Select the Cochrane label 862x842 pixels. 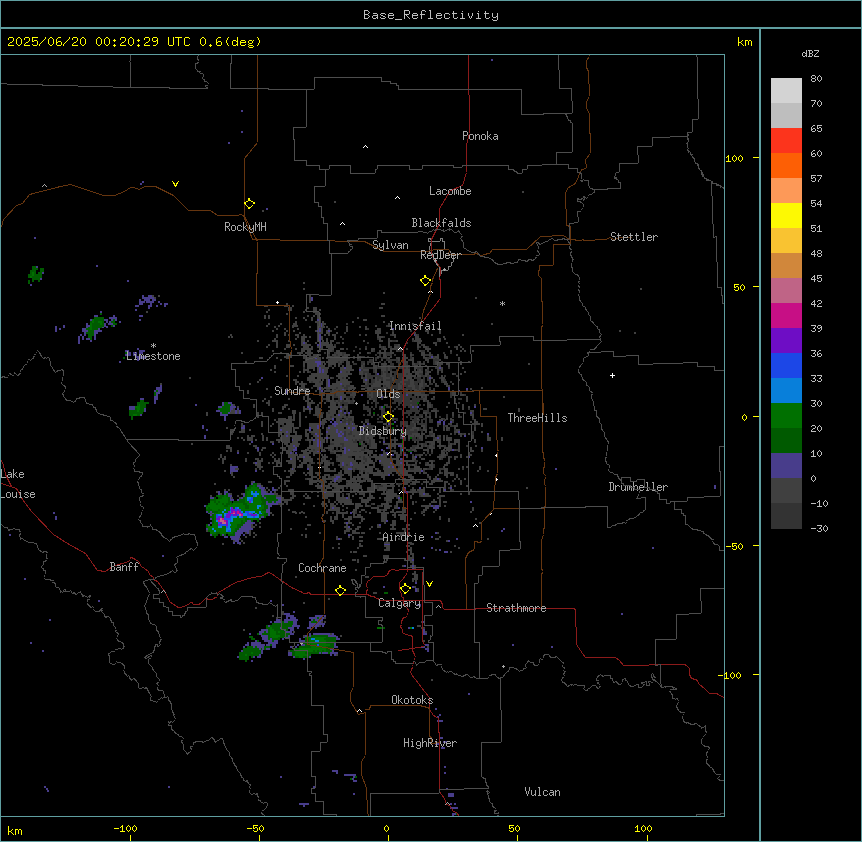click(x=322, y=568)
